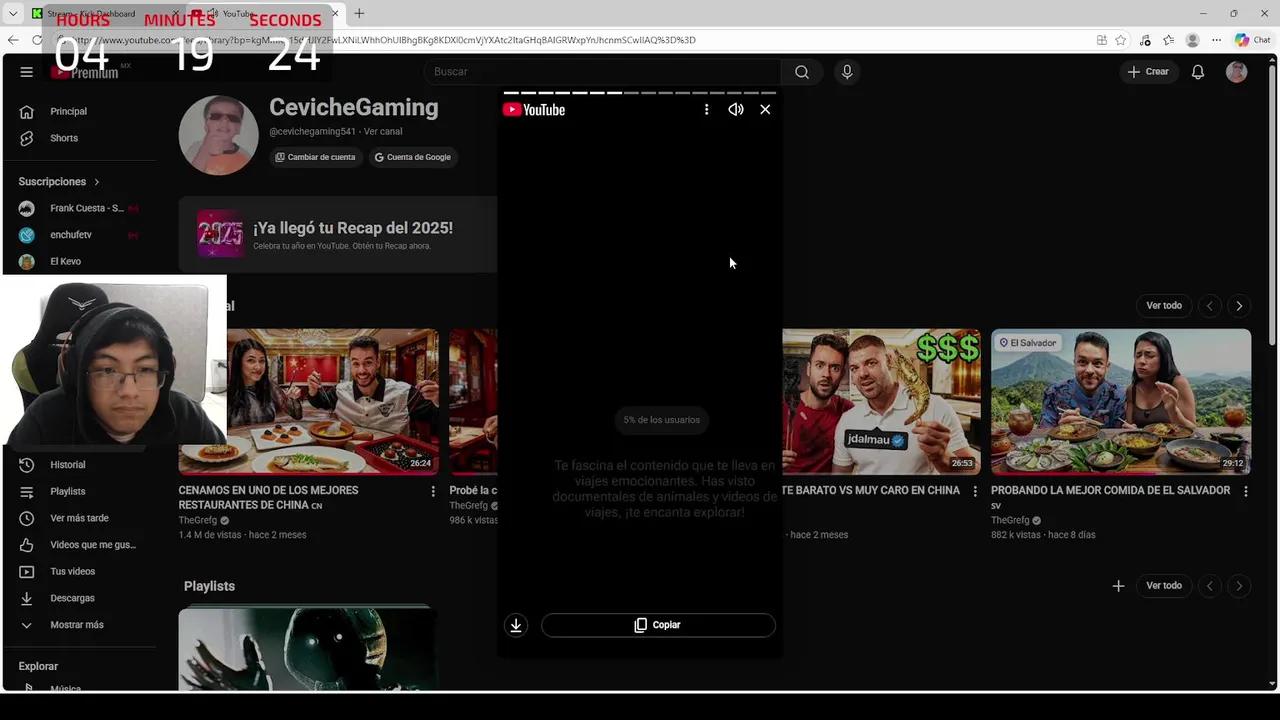Open the Recap del 2025 banner
The image size is (1280, 720).
pyautogui.click(x=338, y=234)
